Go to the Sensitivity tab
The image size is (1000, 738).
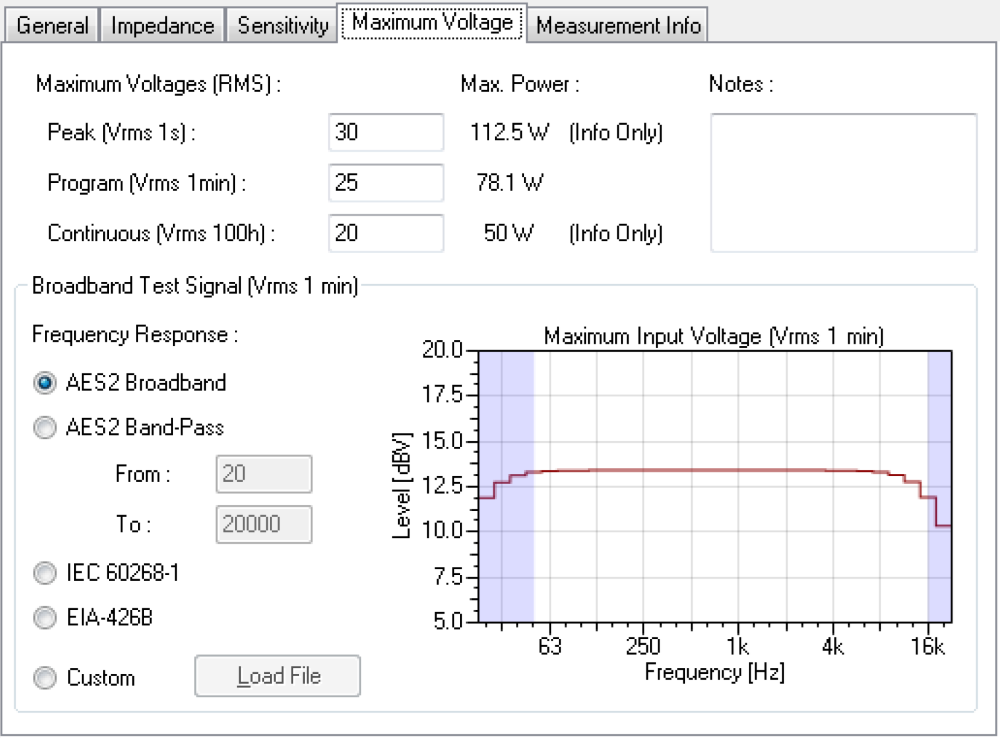(283, 25)
